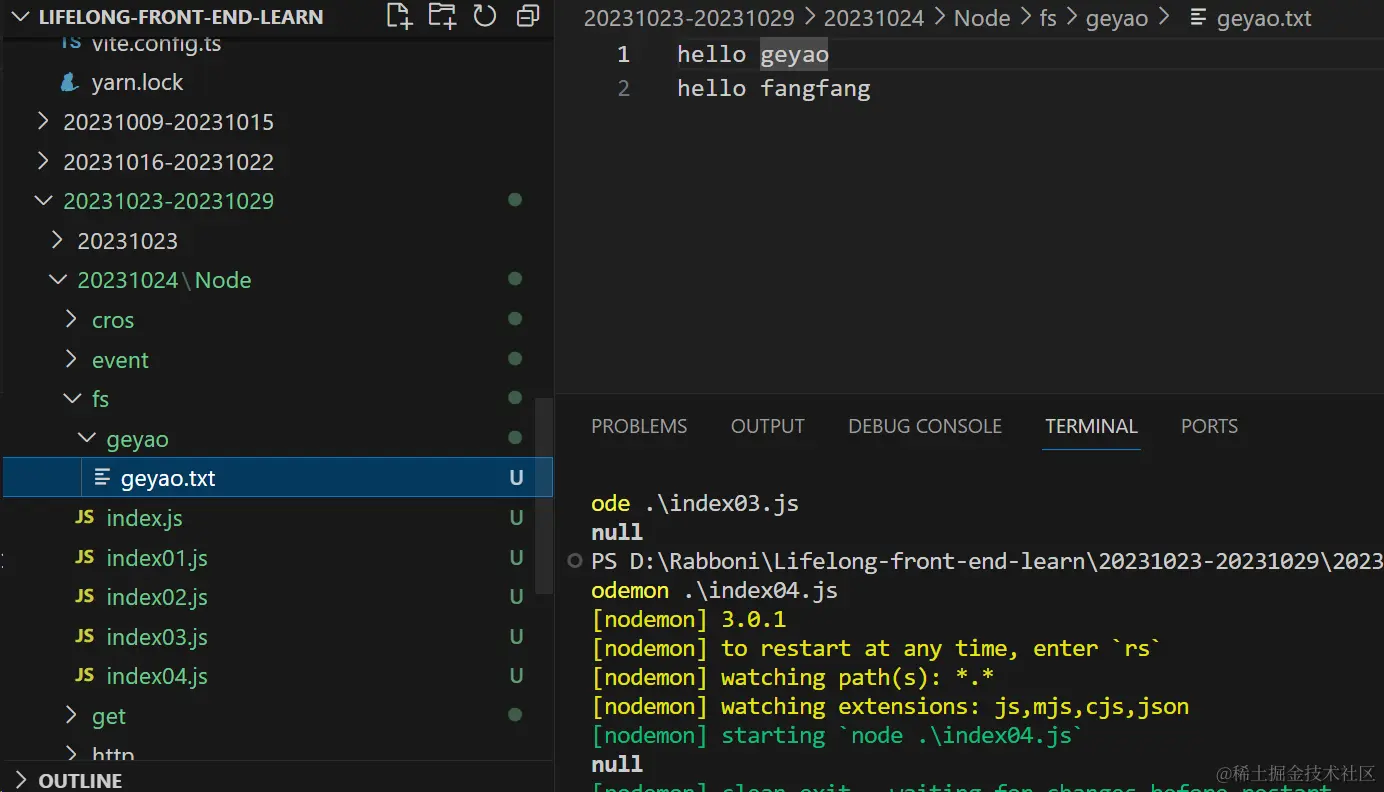Click the JS icon of index03.js
The height and width of the screenshot is (792, 1384).
click(85, 637)
